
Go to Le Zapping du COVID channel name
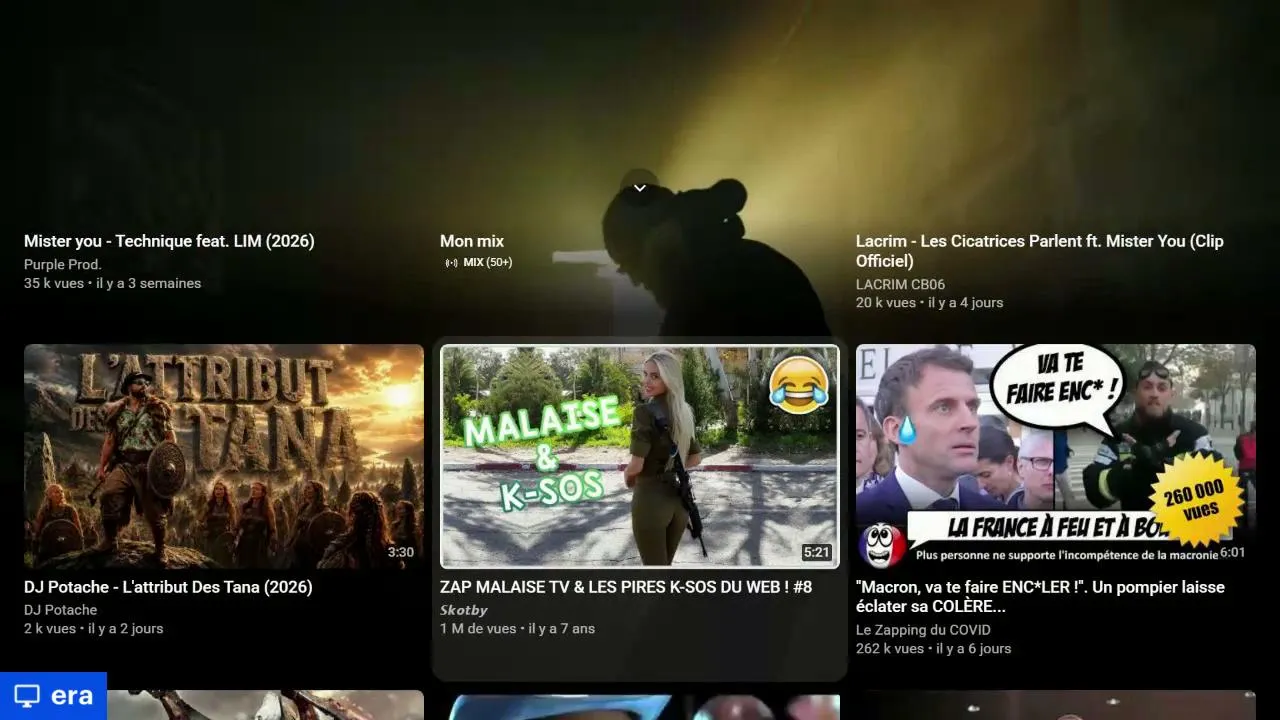tap(923, 630)
